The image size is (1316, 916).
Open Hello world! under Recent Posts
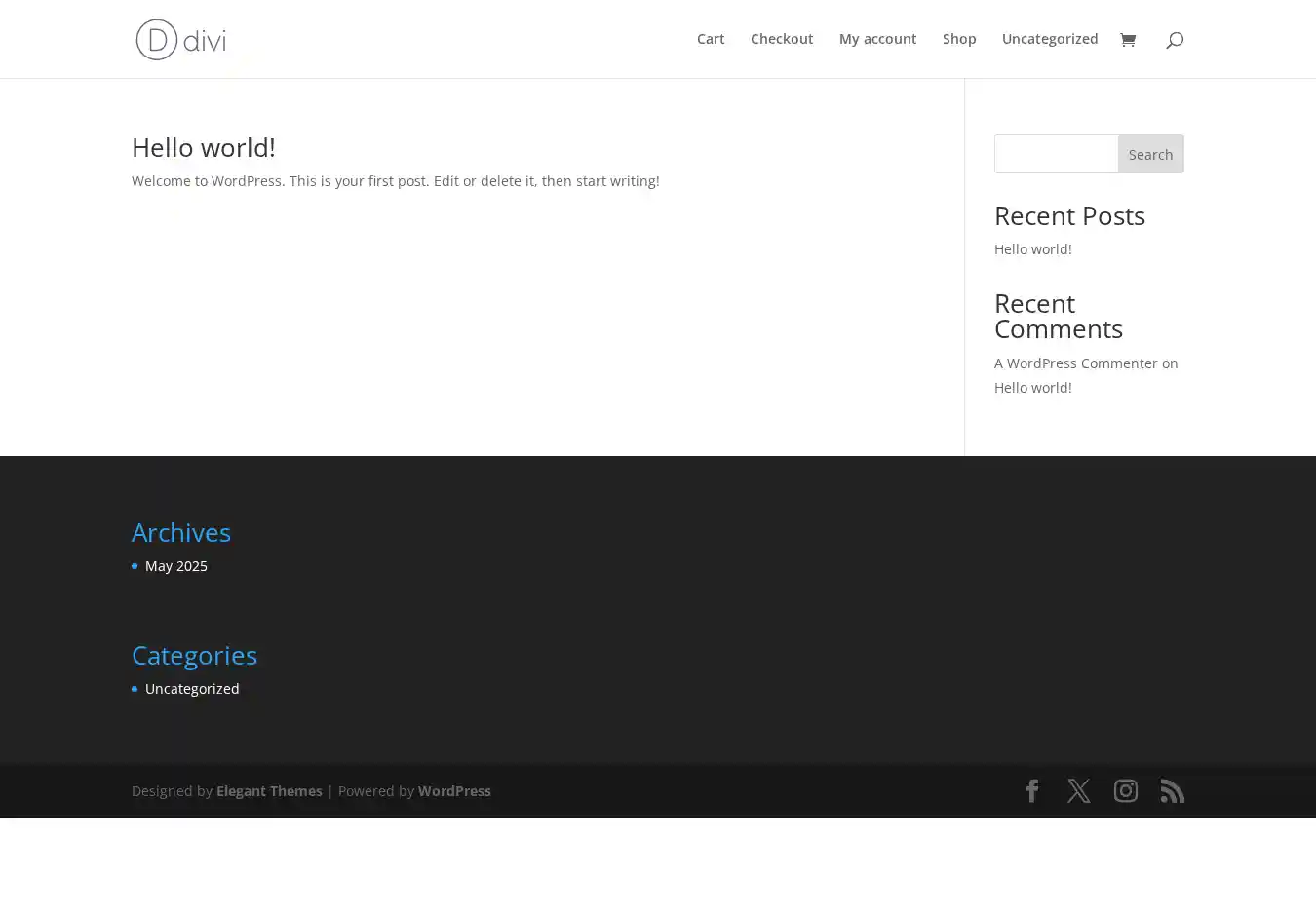point(1032,249)
